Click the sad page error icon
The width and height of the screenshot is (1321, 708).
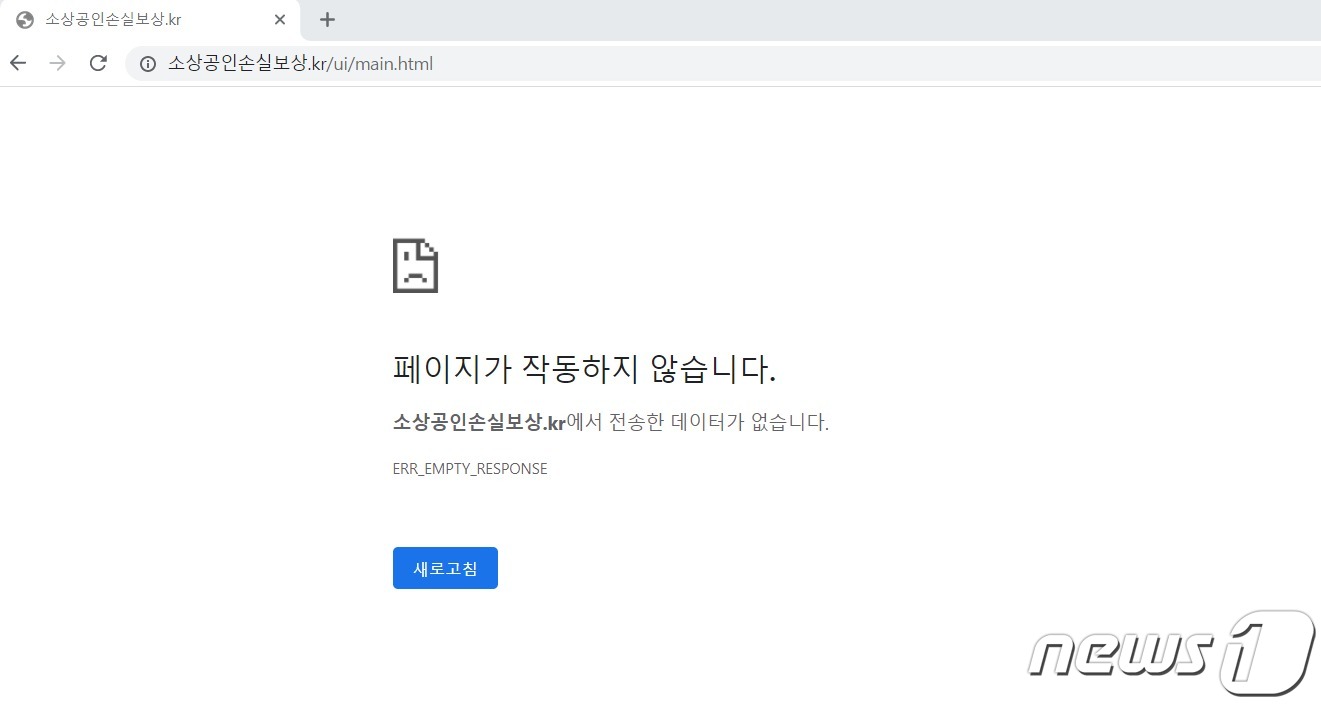[x=415, y=266]
